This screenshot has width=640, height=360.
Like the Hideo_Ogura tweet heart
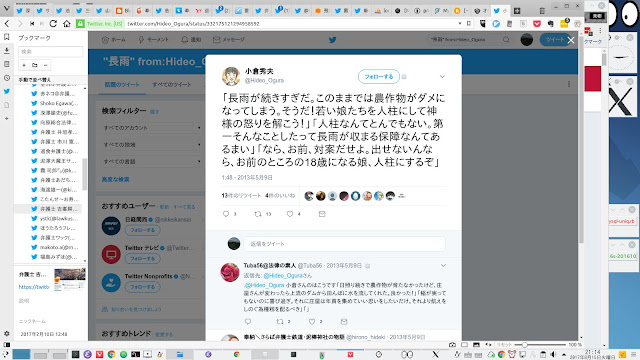click(290, 214)
